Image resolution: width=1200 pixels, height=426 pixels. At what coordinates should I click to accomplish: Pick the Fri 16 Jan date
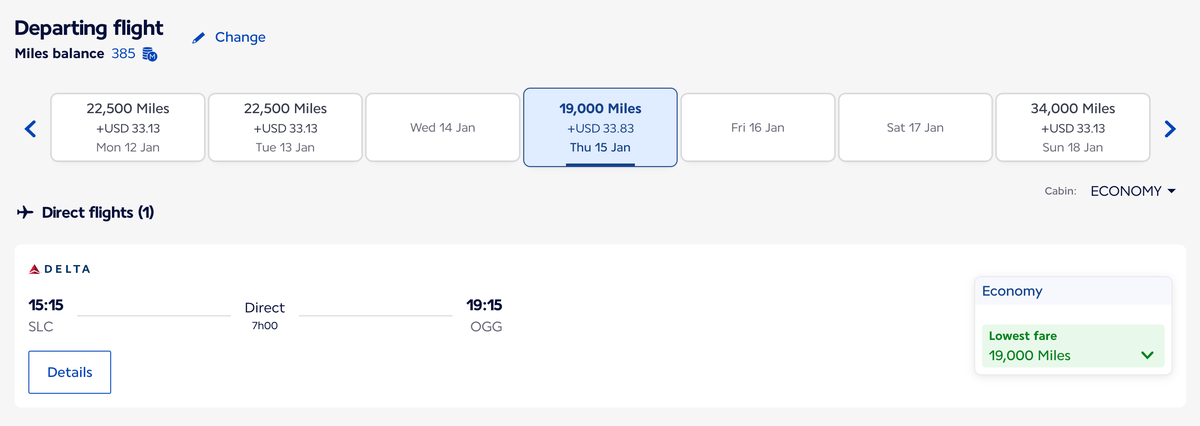[x=757, y=128]
